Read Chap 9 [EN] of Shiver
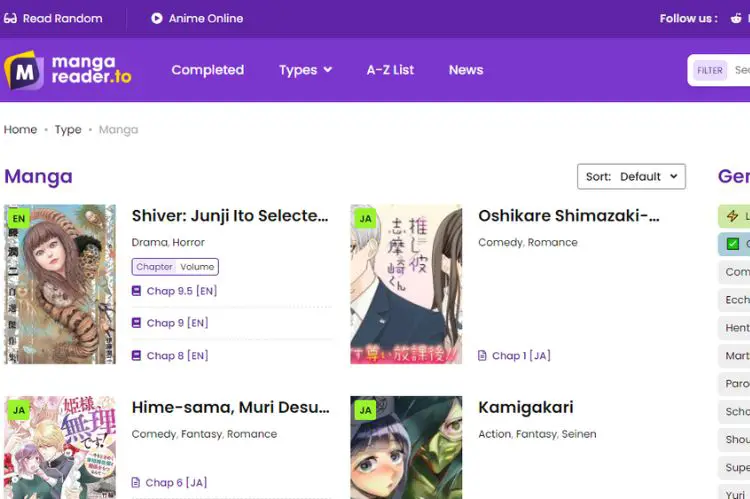Viewport: 750px width, 499px height. click(177, 323)
